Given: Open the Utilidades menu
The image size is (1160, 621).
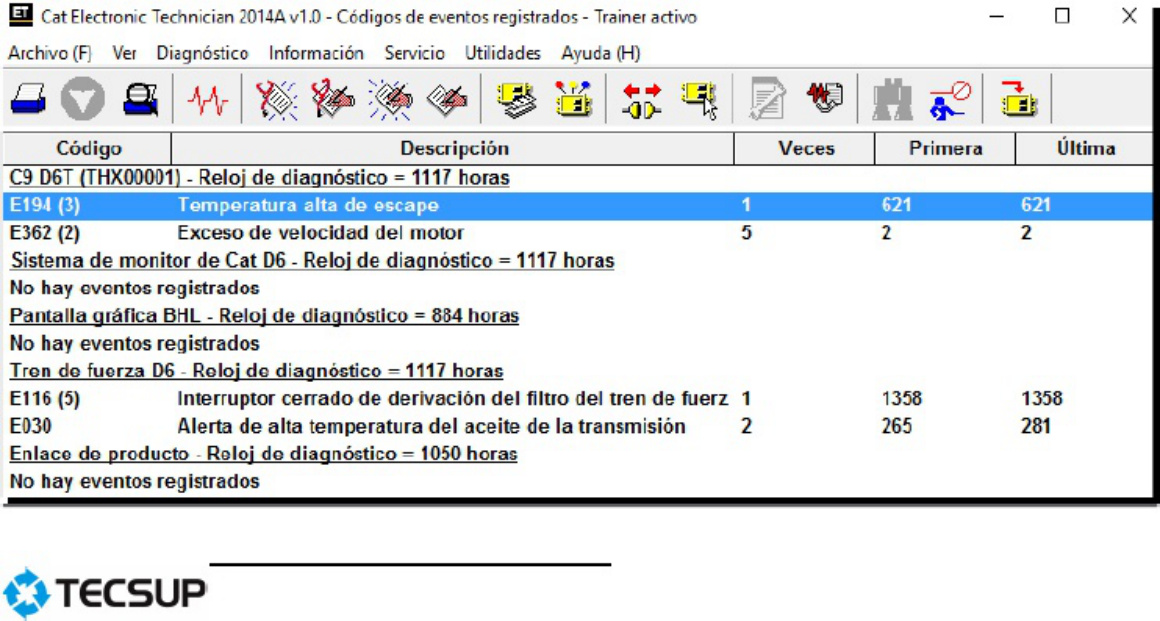Looking at the screenshot, I should tap(502, 53).
